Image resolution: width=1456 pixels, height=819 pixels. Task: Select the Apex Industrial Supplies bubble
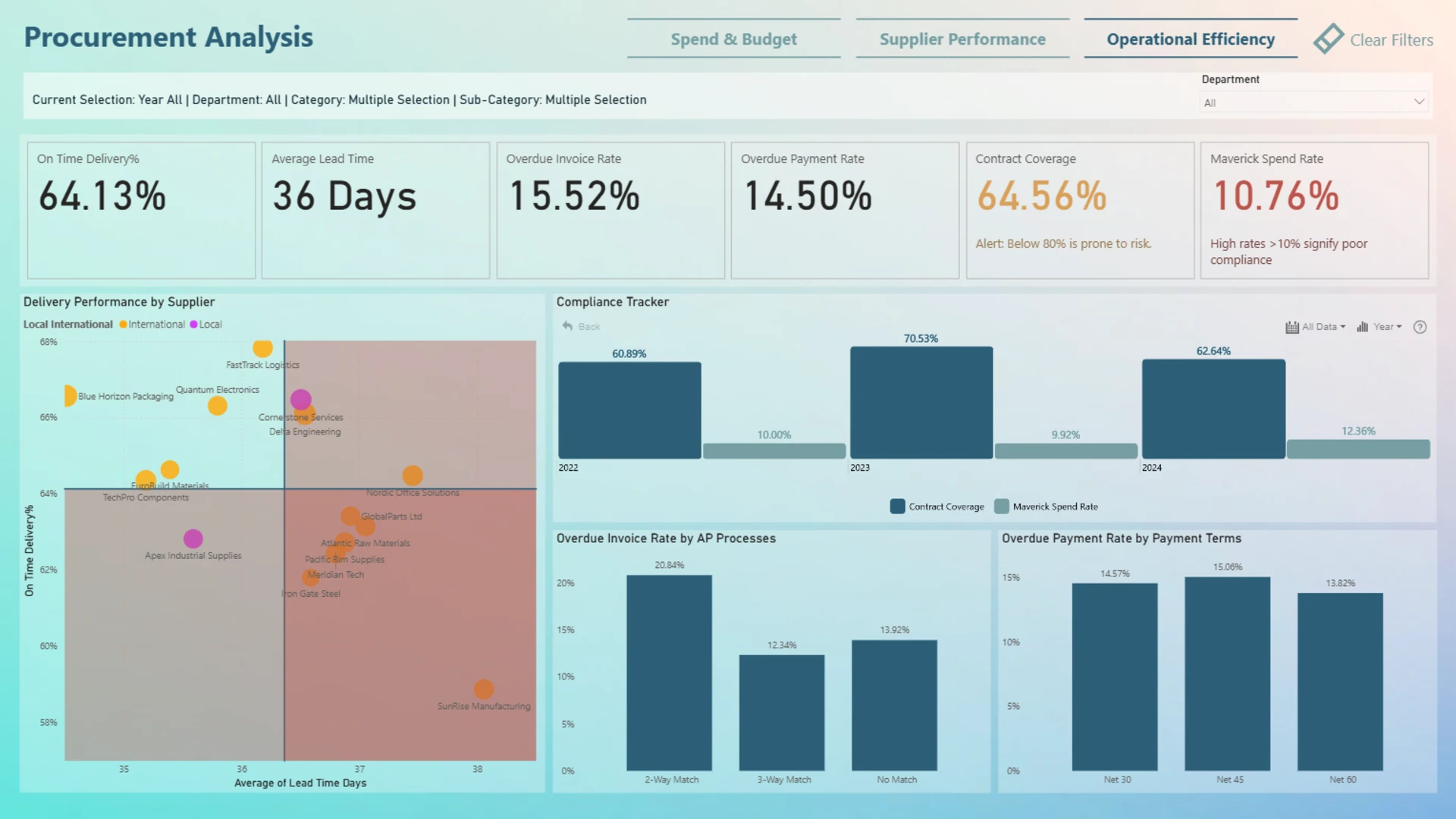tap(193, 538)
